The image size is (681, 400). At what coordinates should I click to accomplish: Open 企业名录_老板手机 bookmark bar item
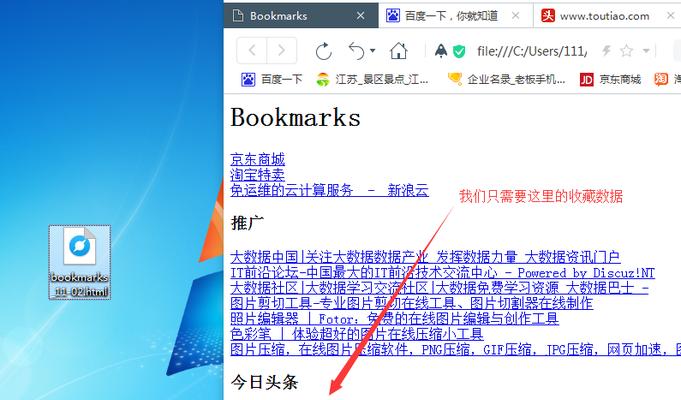tap(506, 79)
